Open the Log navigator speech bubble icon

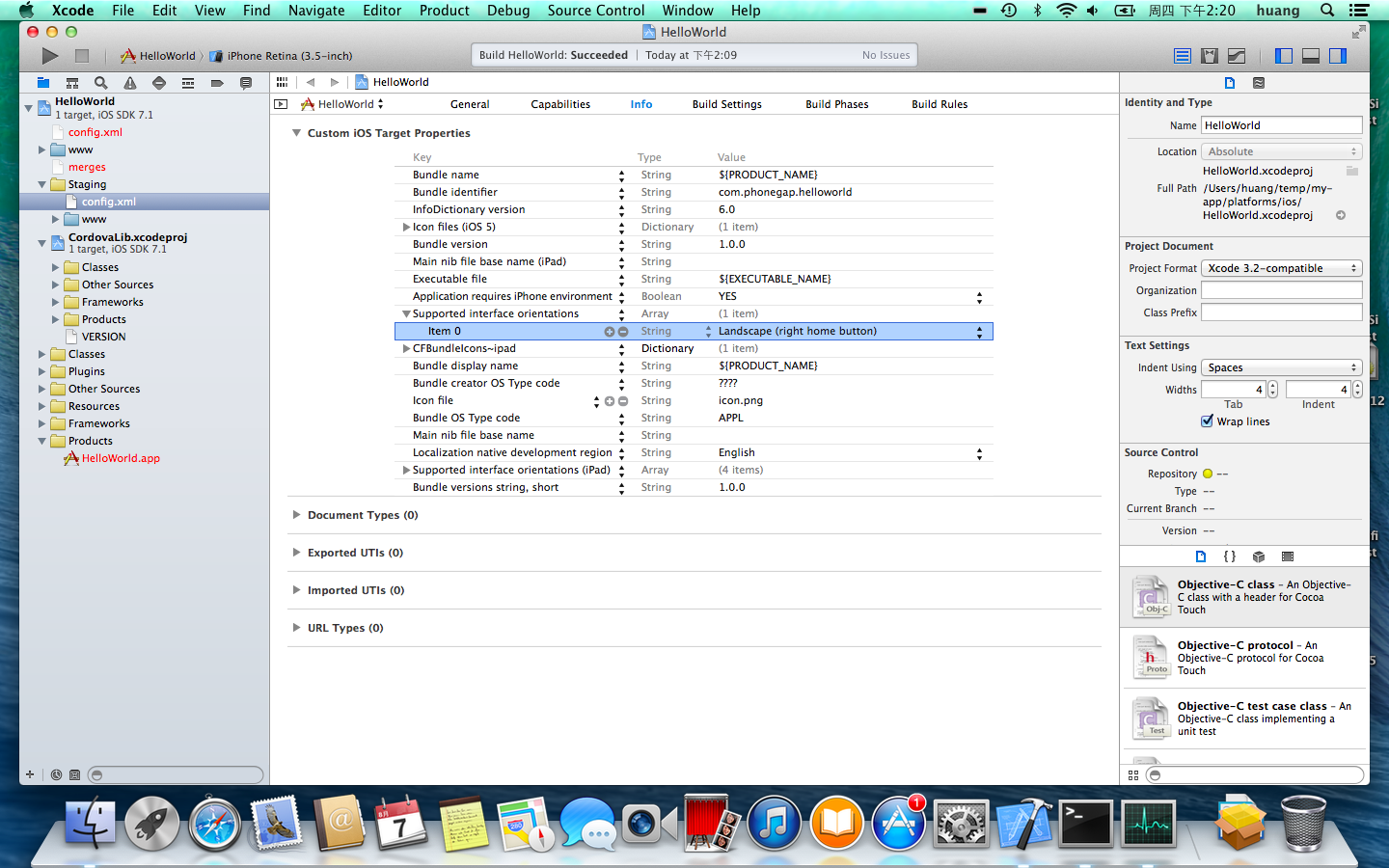pos(246,83)
